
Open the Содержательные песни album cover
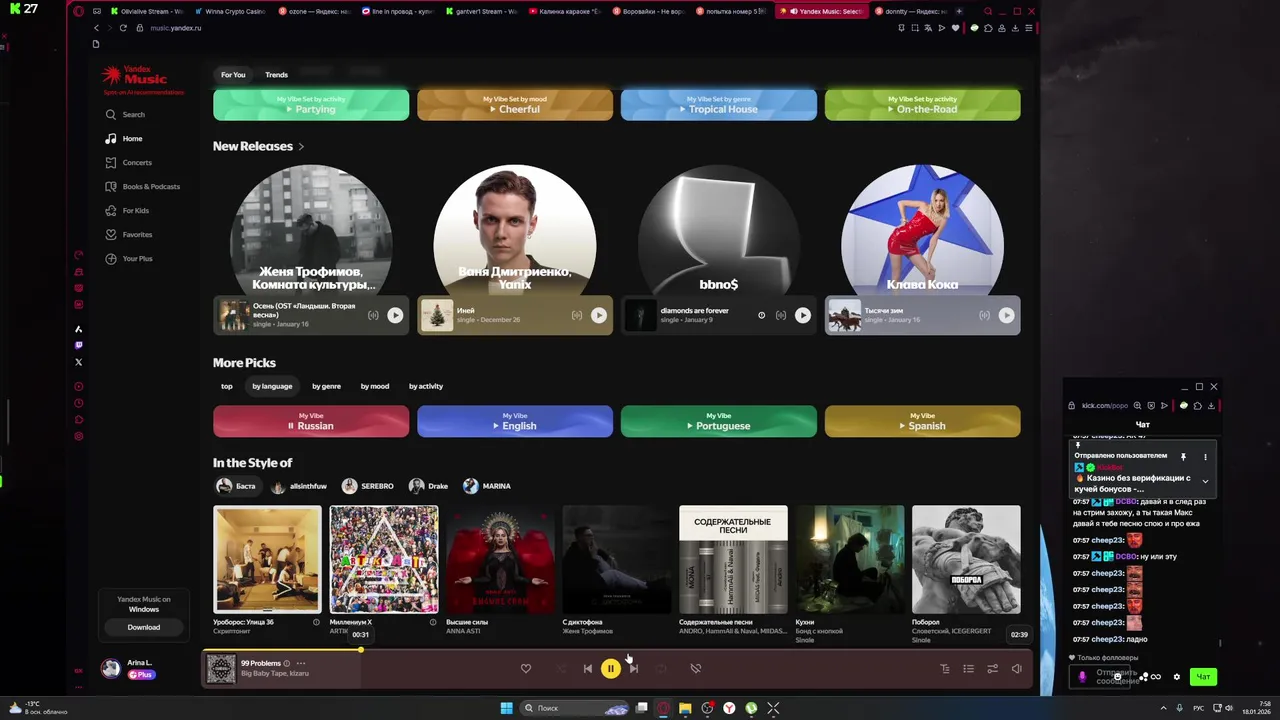(733, 559)
